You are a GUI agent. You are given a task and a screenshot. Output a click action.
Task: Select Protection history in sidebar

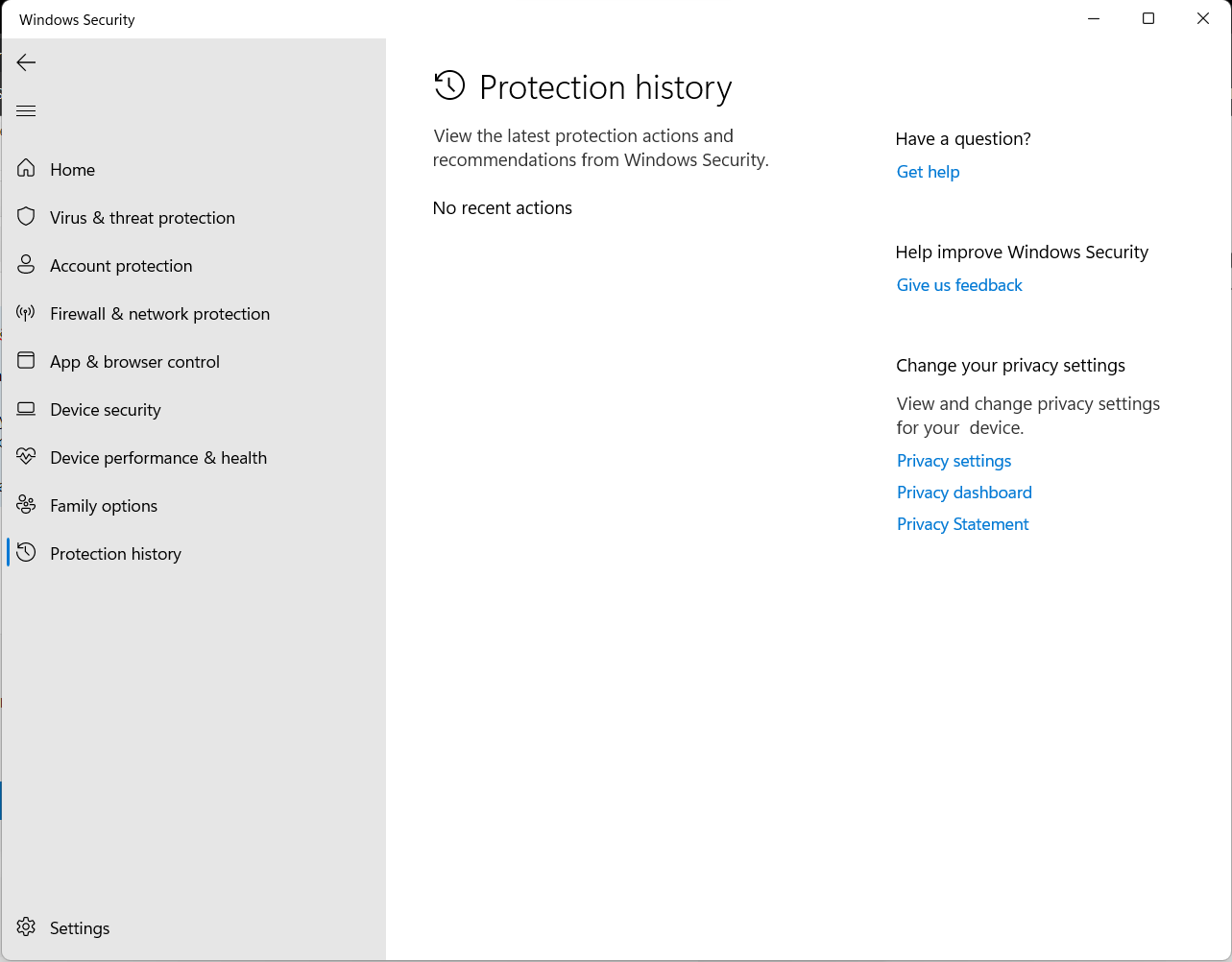click(193, 553)
